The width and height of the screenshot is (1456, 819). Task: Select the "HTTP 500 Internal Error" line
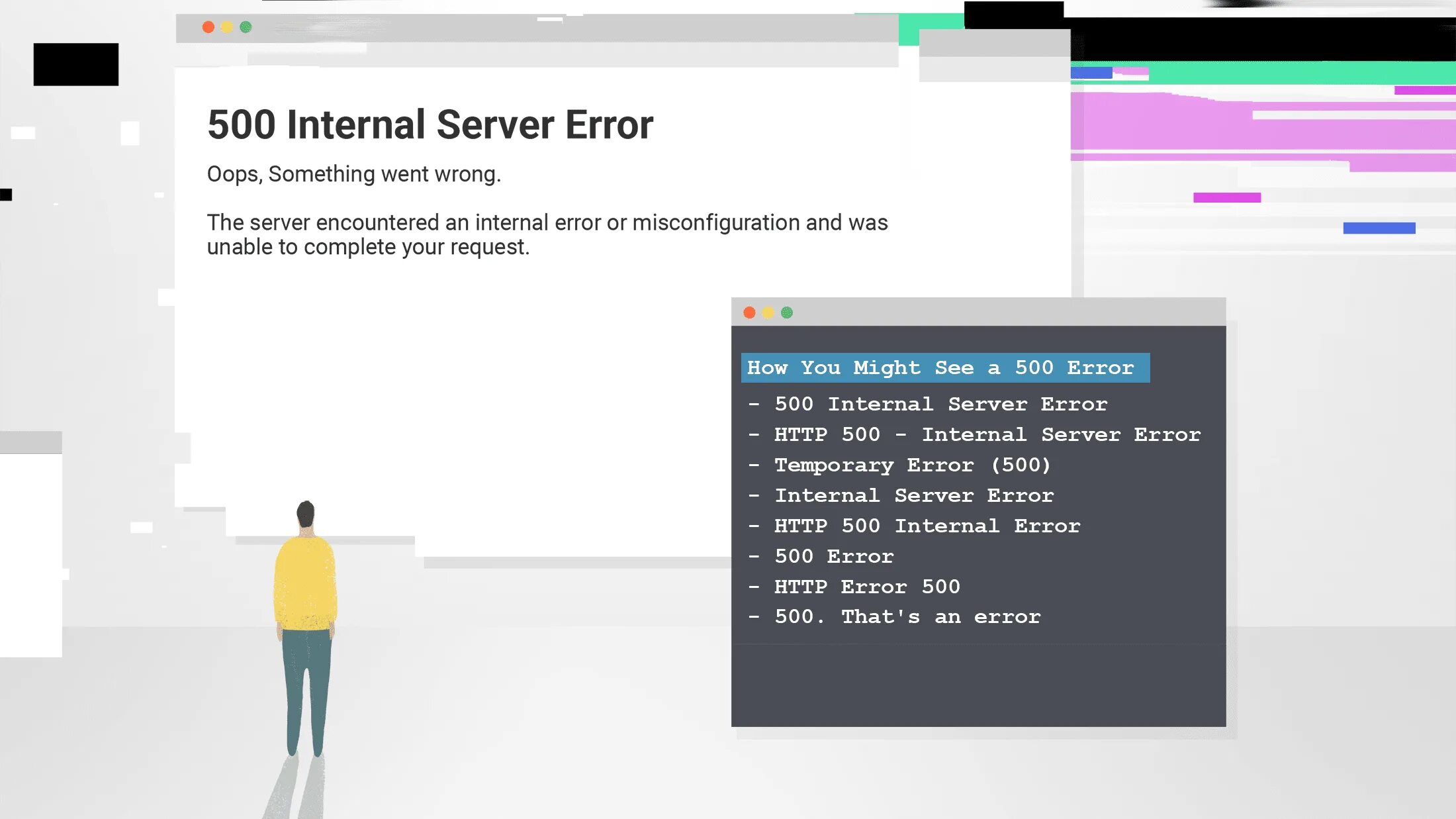tap(927, 526)
